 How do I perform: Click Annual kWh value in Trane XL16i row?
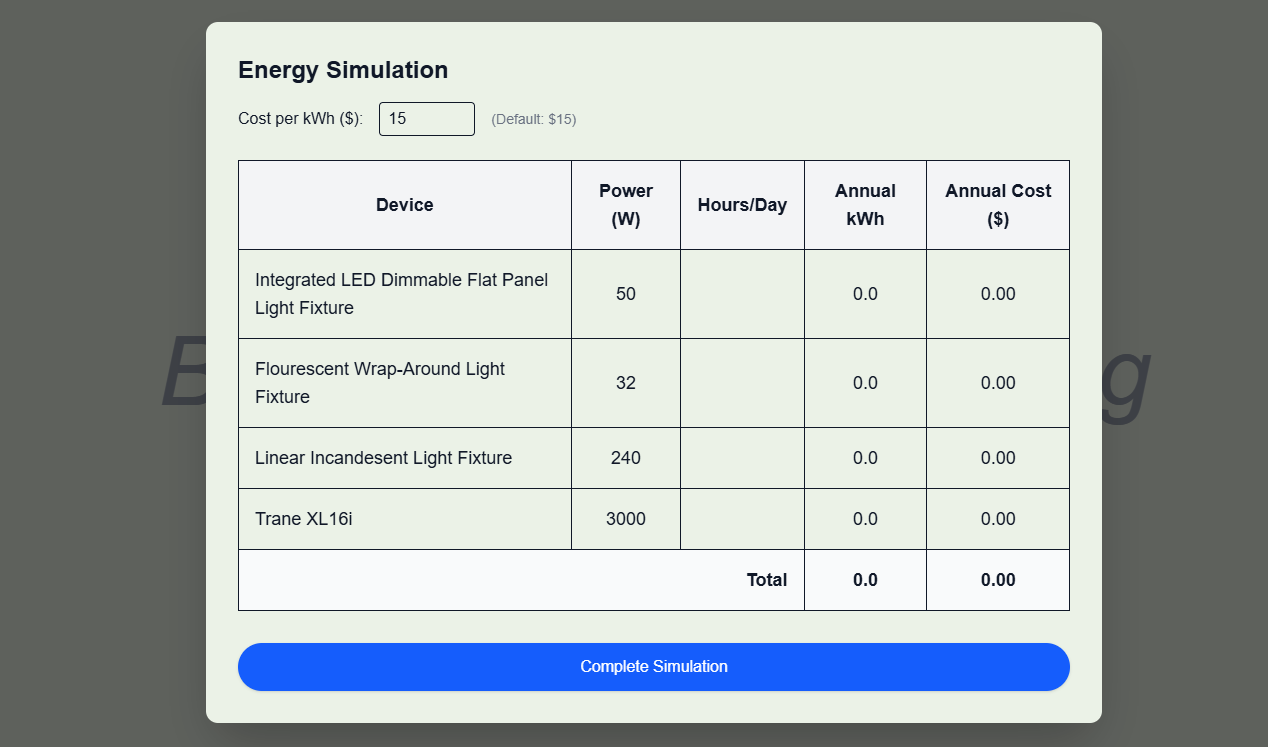pyautogui.click(x=865, y=519)
